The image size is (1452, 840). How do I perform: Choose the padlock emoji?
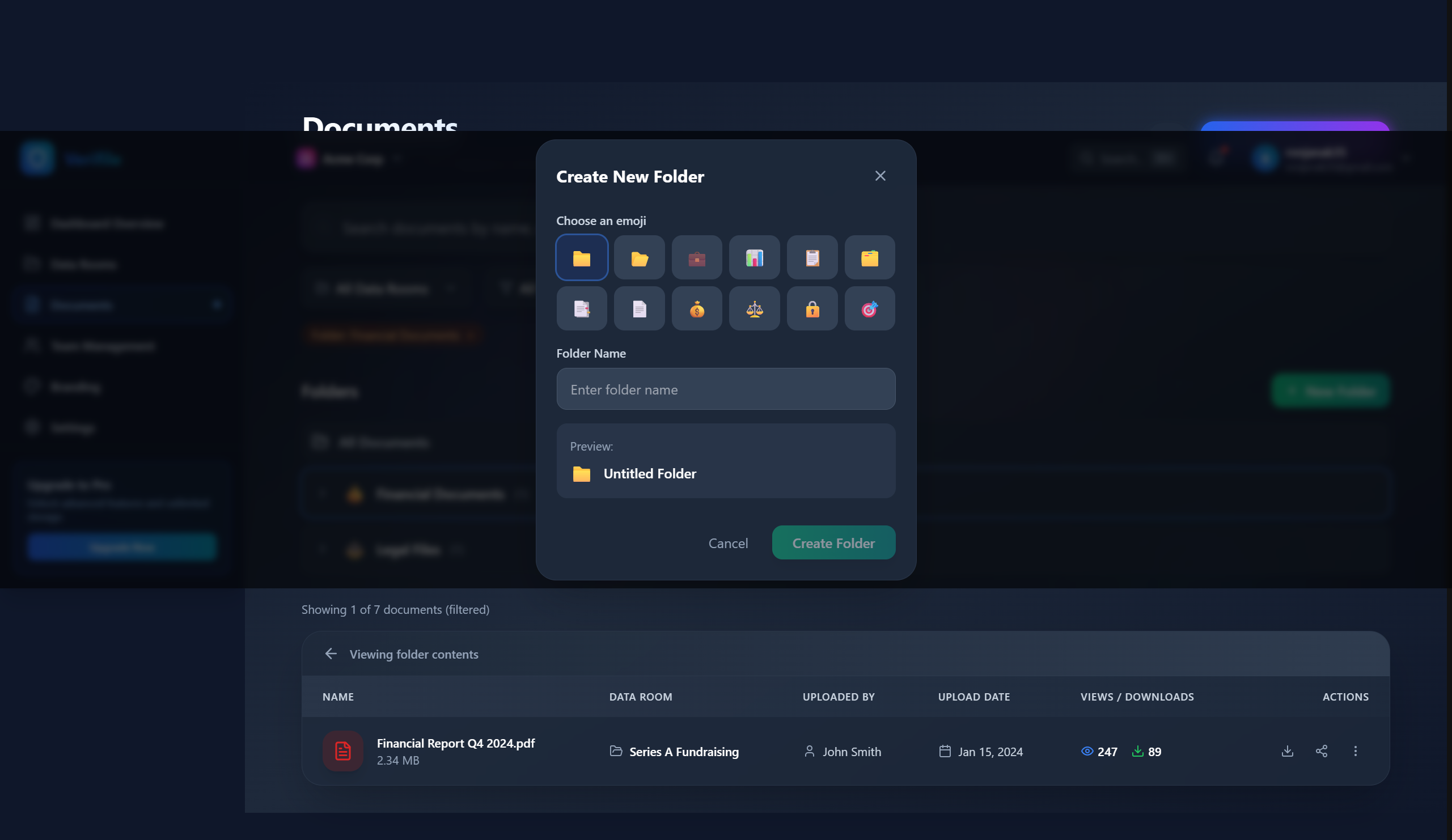point(812,309)
